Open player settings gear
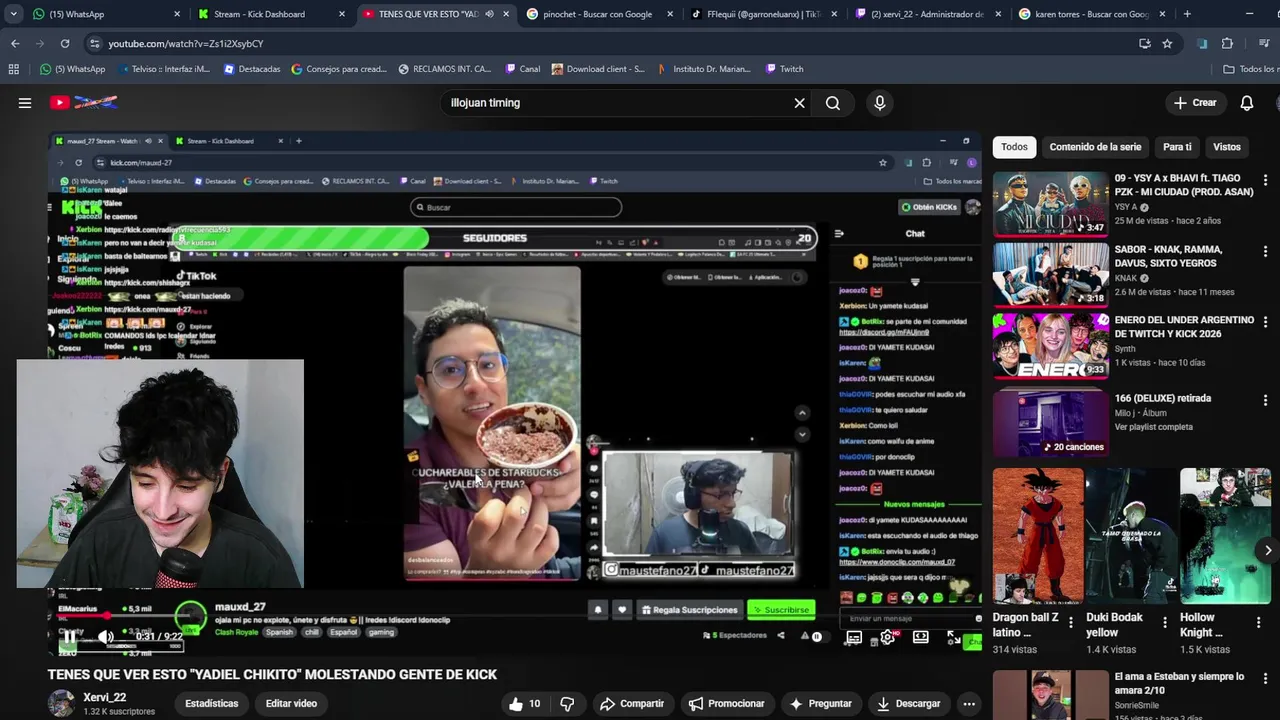This screenshot has height=720, width=1280. 887,637
